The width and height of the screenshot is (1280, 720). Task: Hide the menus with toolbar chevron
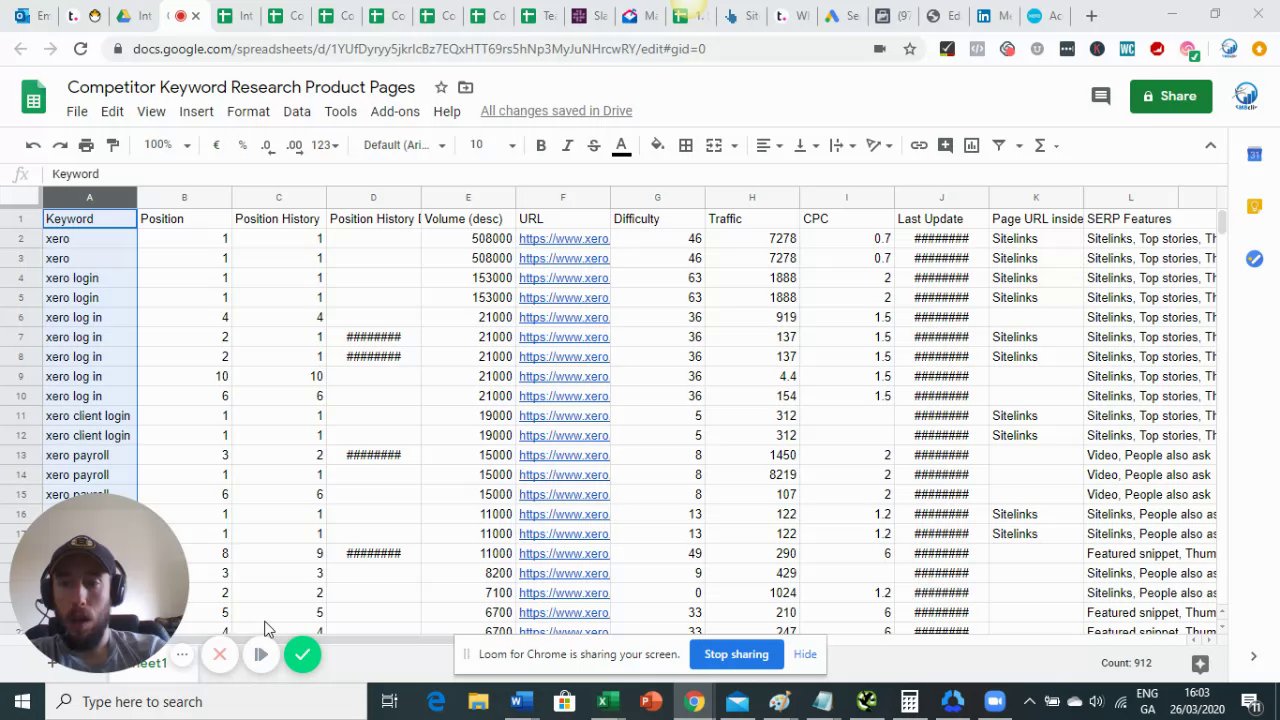1210,145
